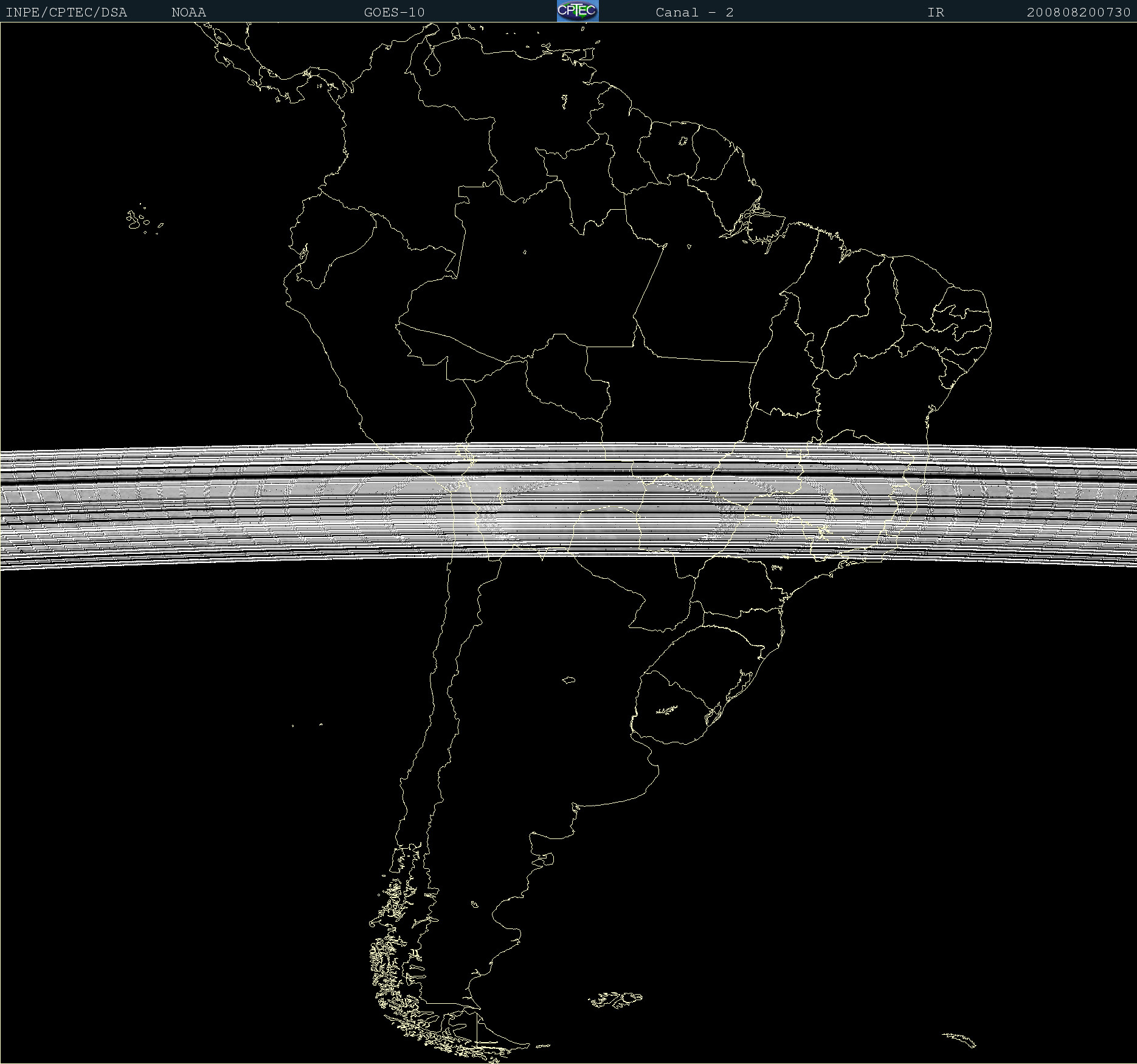Select the Canal - 2 channel label
Screen dimensions: 1137x1064
click(x=694, y=12)
